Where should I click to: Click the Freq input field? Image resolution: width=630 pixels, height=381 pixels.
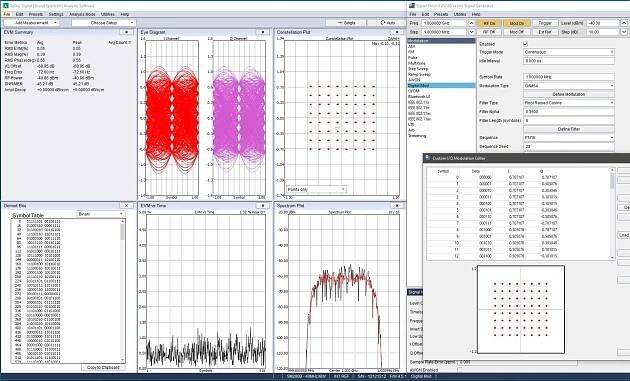(444, 23)
